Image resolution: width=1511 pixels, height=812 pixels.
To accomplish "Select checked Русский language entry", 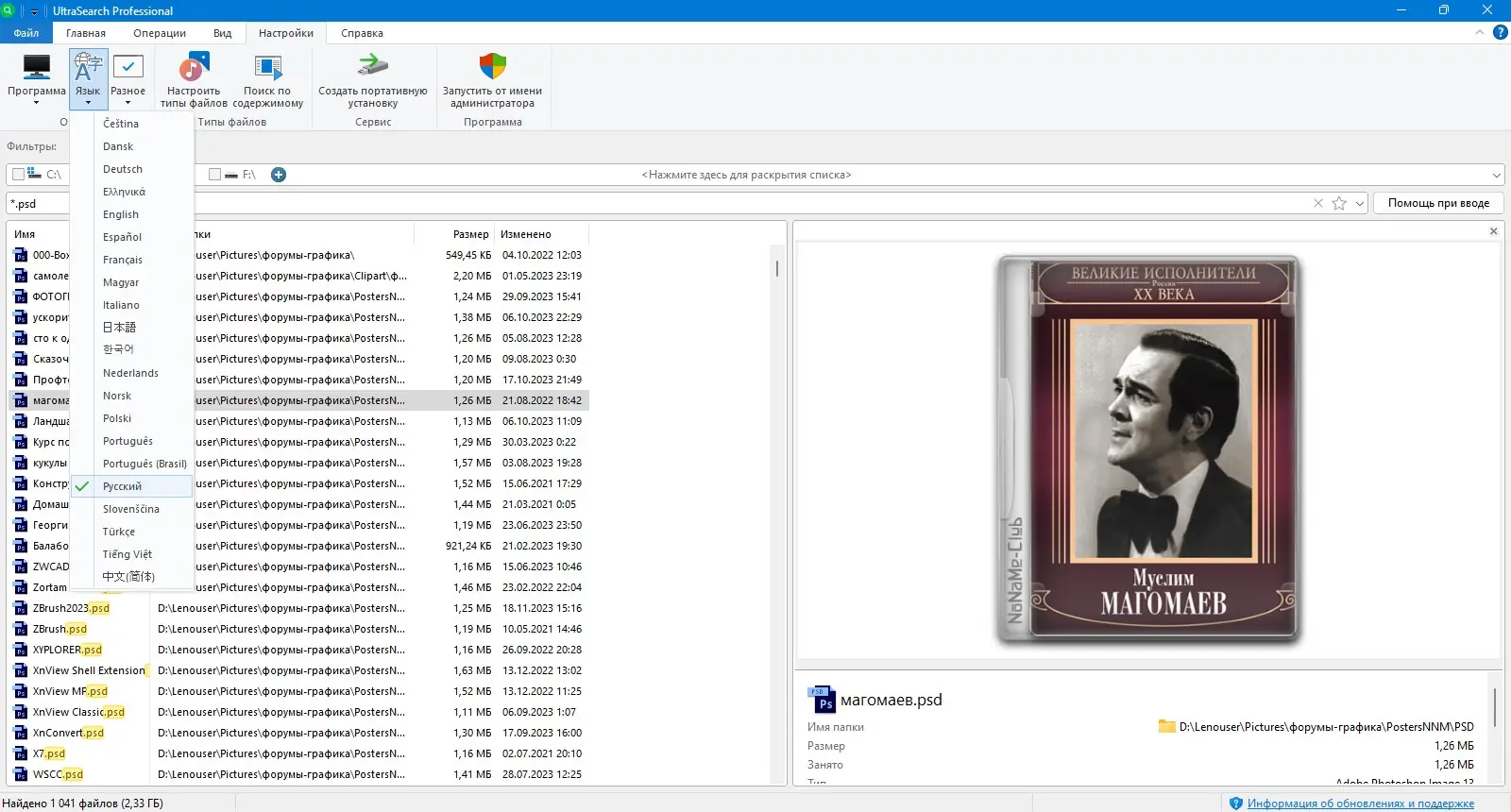I will (132, 486).
